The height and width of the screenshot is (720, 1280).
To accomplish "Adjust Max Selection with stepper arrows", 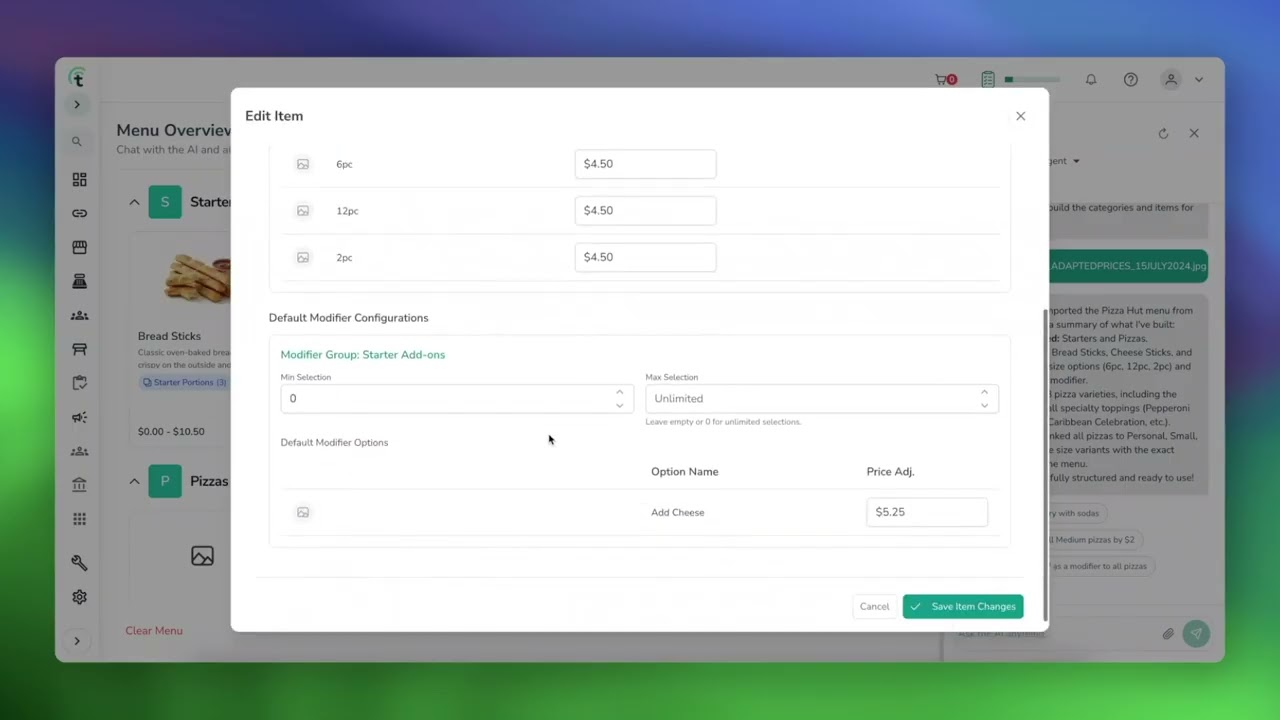I will click(x=984, y=398).
